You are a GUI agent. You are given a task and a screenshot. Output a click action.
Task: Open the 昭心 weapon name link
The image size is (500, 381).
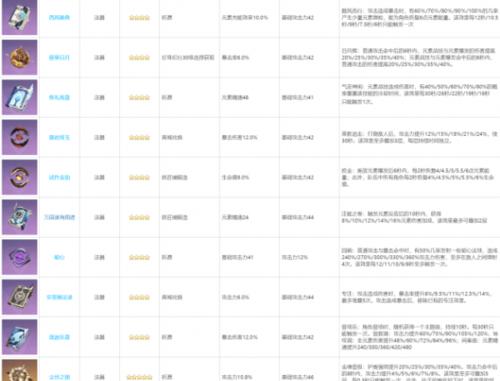59,257
